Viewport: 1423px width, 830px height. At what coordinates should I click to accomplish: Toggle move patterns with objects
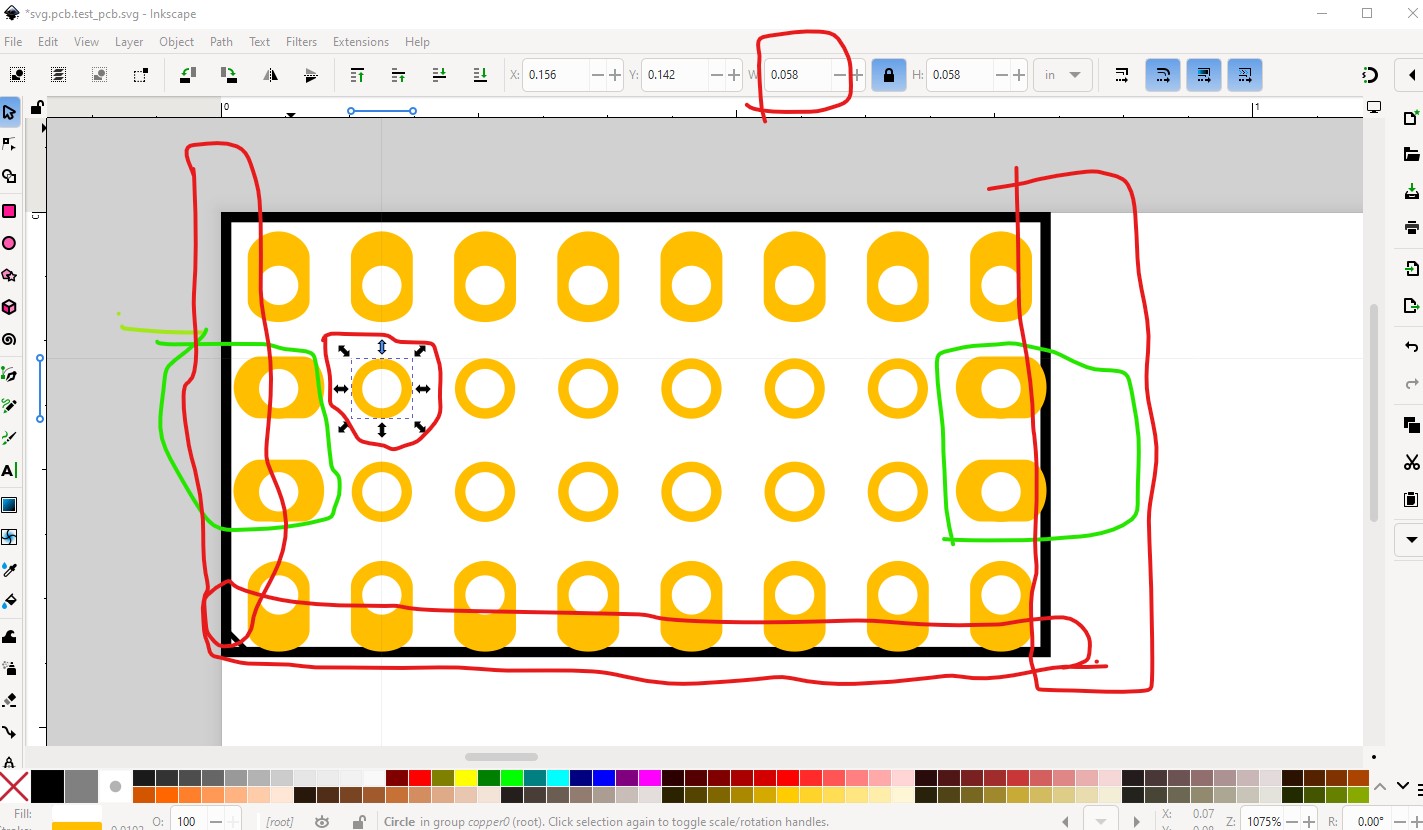pyautogui.click(x=1244, y=75)
